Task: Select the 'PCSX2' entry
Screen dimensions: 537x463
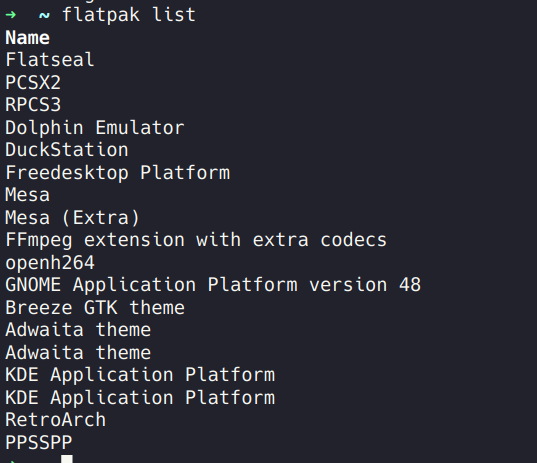Action: 33,83
